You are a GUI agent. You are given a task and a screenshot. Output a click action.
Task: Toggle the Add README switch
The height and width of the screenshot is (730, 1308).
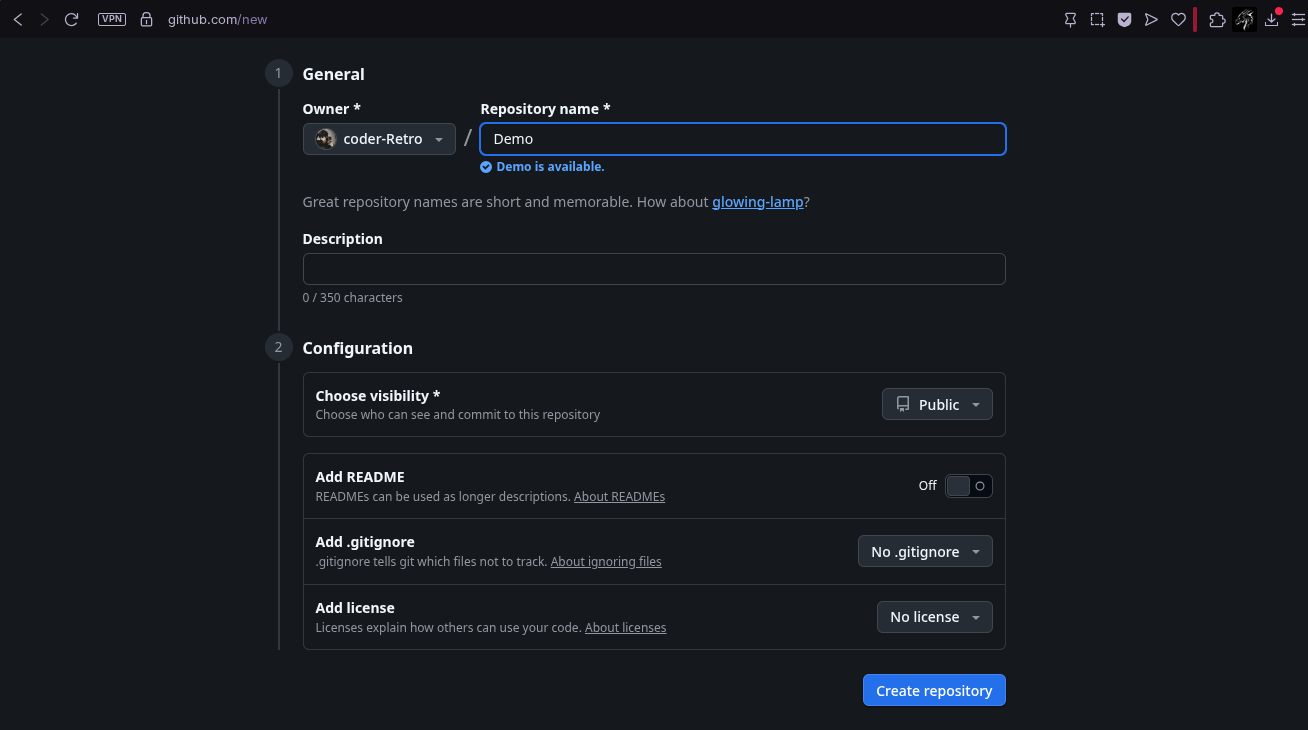tap(968, 486)
